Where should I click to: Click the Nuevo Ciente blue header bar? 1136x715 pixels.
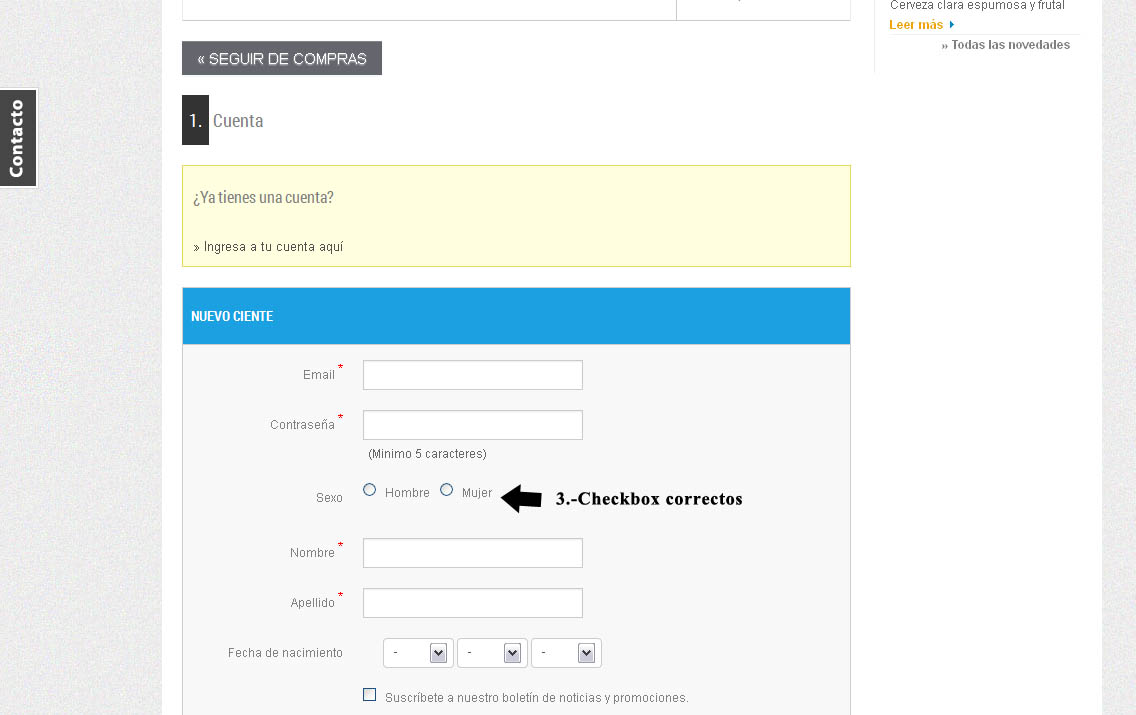click(x=516, y=316)
